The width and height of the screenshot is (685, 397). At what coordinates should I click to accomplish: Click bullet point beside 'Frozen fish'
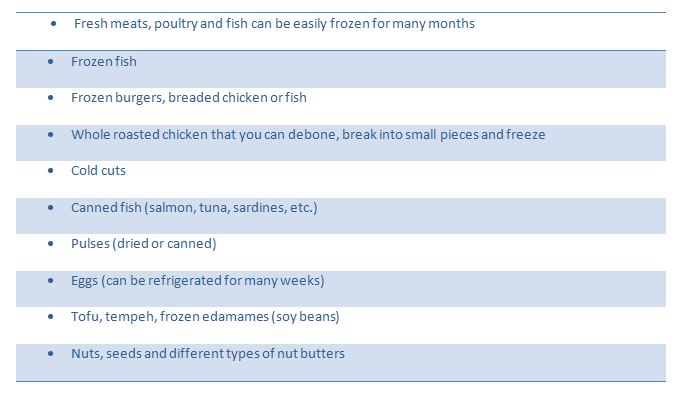pyautogui.click(x=51, y=62)
